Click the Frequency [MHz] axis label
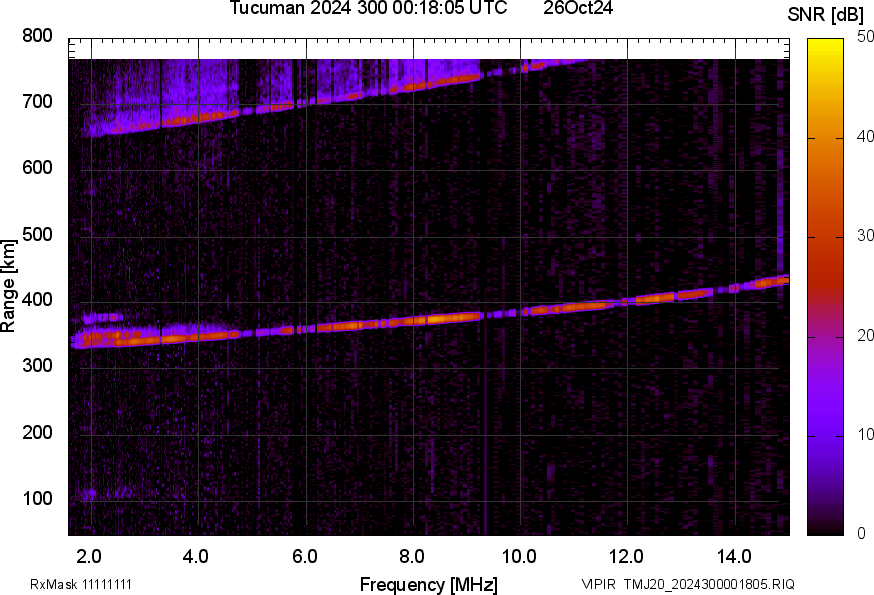 click(x=428, y=584)
